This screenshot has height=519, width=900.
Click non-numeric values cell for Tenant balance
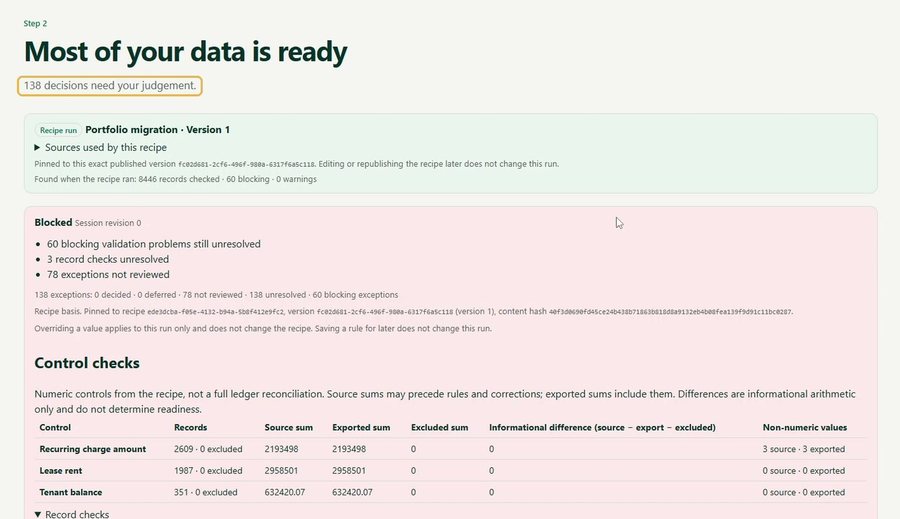(804, 492)
